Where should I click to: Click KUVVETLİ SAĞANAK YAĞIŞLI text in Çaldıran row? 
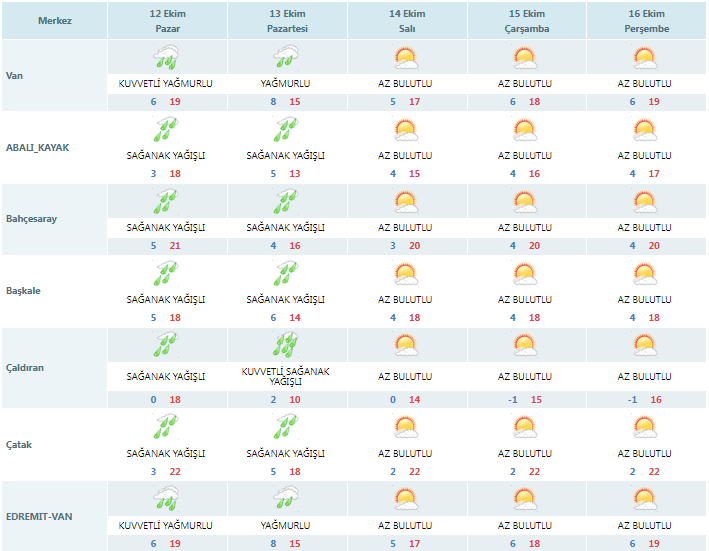286,376
